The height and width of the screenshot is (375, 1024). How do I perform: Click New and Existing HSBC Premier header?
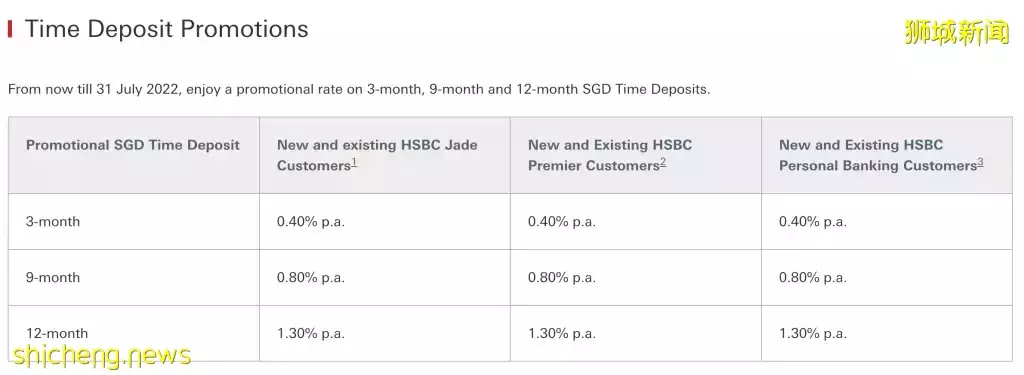point(610,155)
